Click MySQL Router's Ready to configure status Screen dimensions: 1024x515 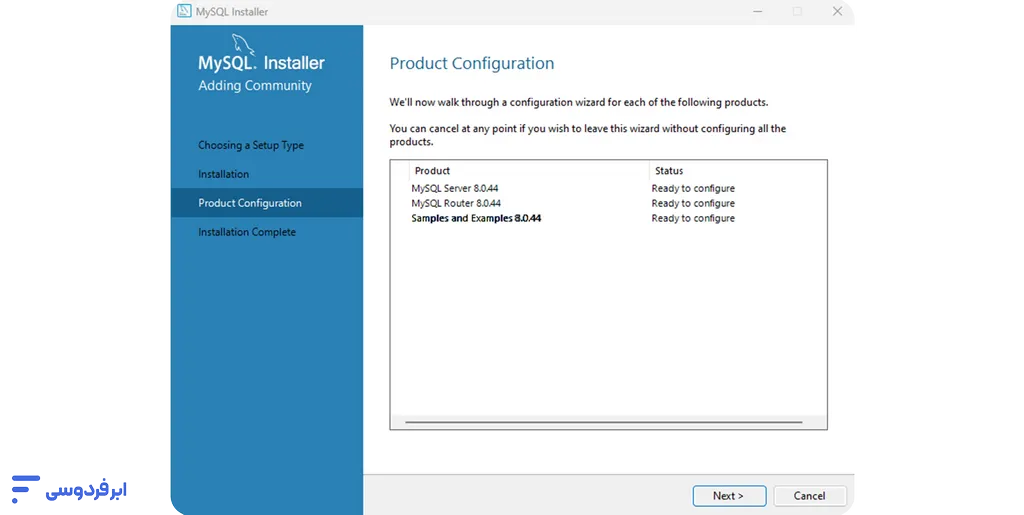click(693, 203)
